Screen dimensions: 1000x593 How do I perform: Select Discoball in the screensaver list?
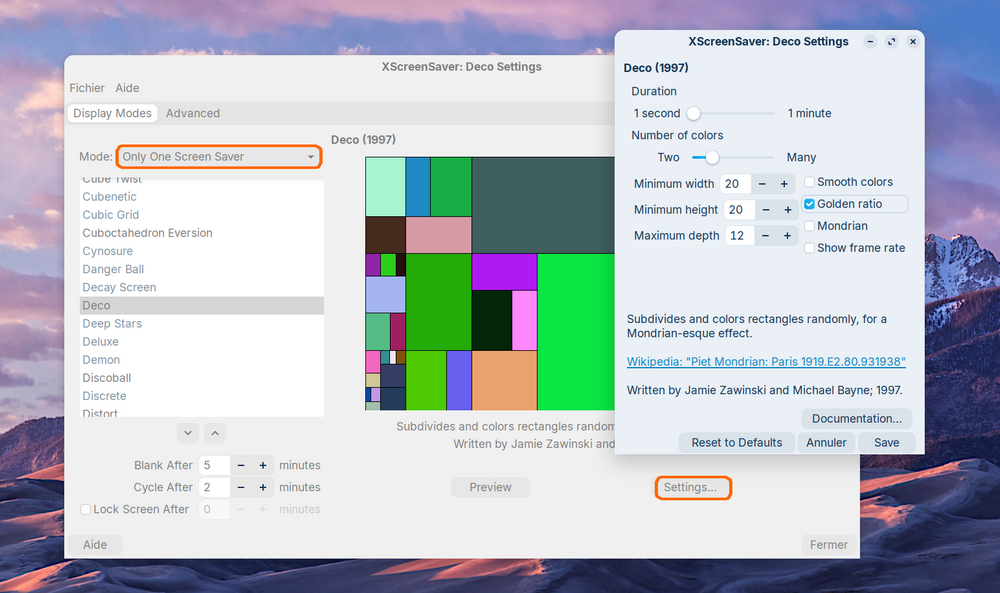tap(107, 378)
